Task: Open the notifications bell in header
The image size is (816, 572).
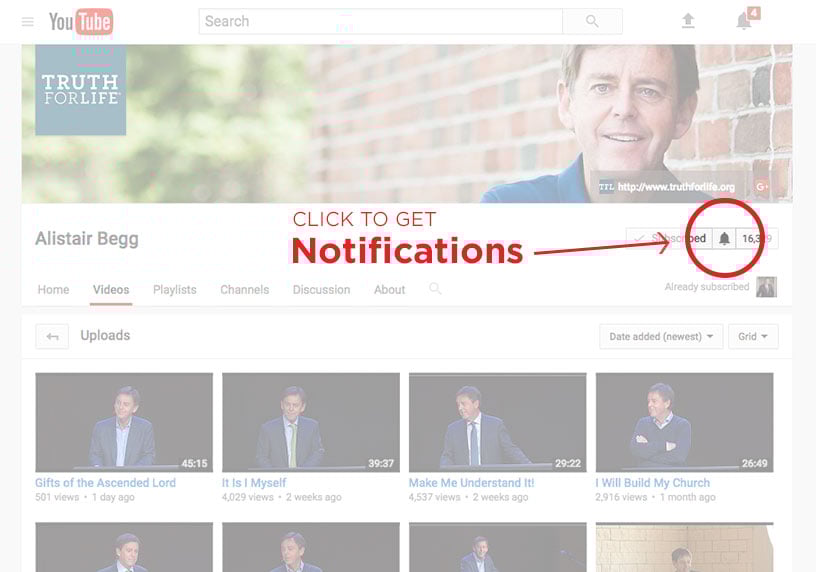Action: point(743,21)
